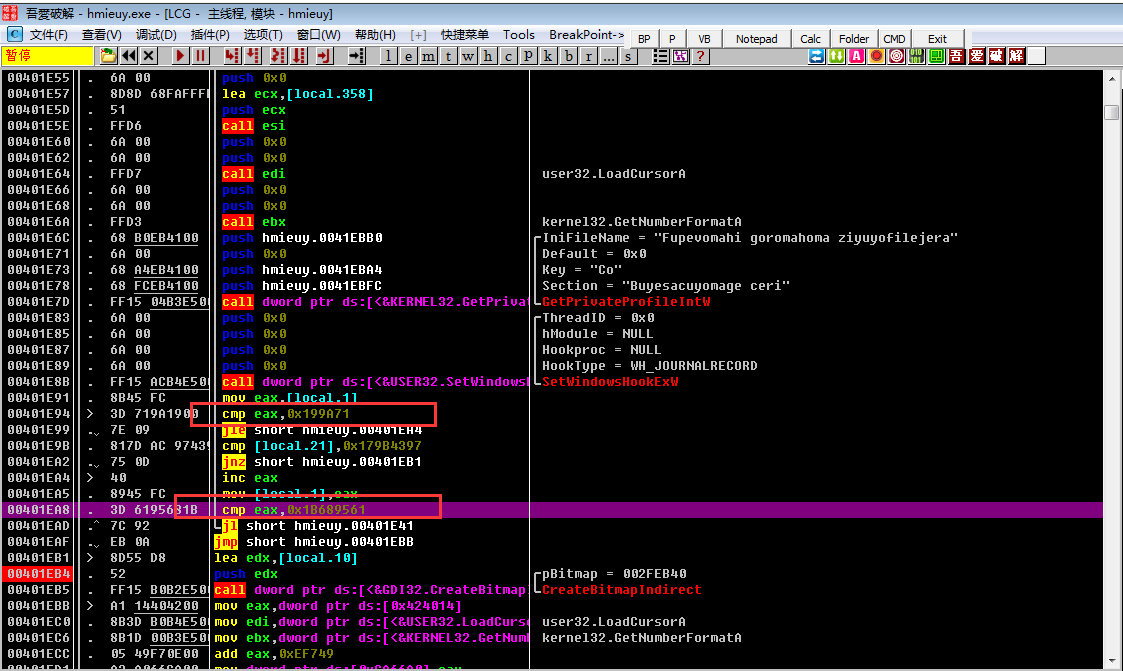Click the Exit button
The height and width of the screenshot is (671, 1123).
pyautogui.click(x=937, y=39)
